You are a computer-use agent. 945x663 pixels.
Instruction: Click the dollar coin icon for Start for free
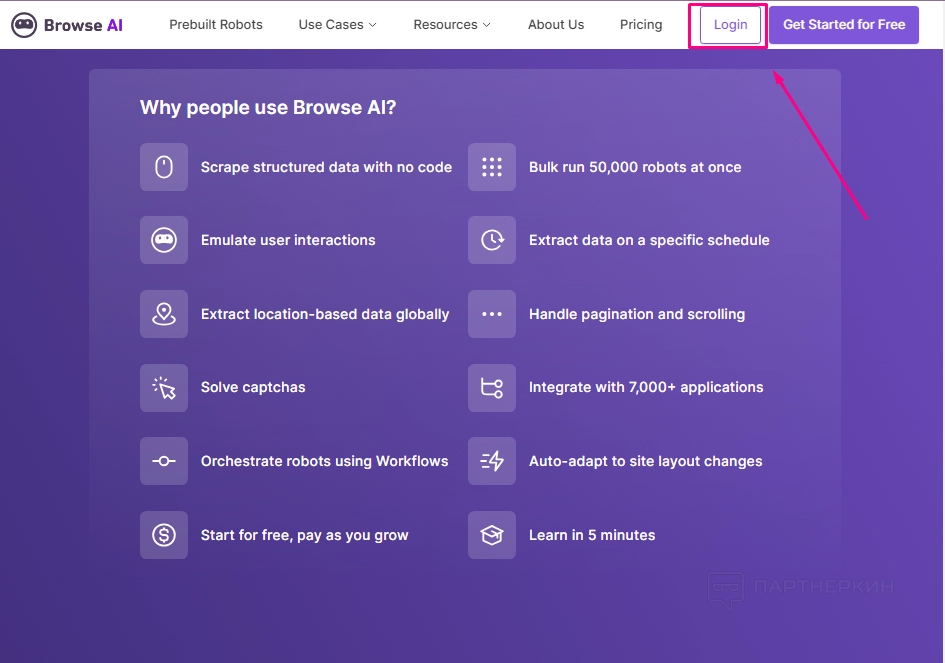164,535
